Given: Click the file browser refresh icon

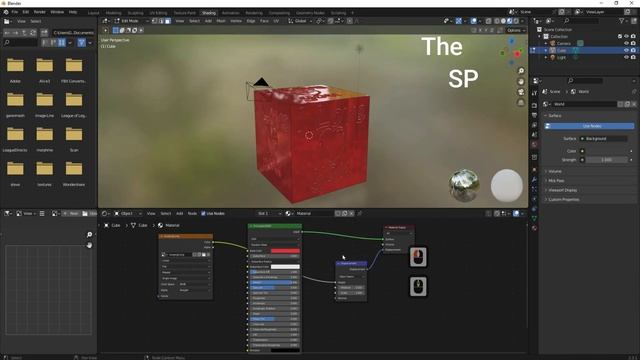Looking at the screenshot, I should click(x=33, y=33).
